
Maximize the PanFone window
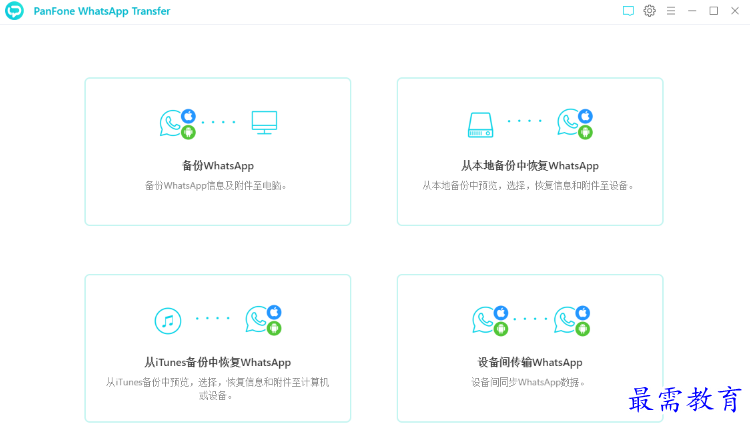[713, 11]
